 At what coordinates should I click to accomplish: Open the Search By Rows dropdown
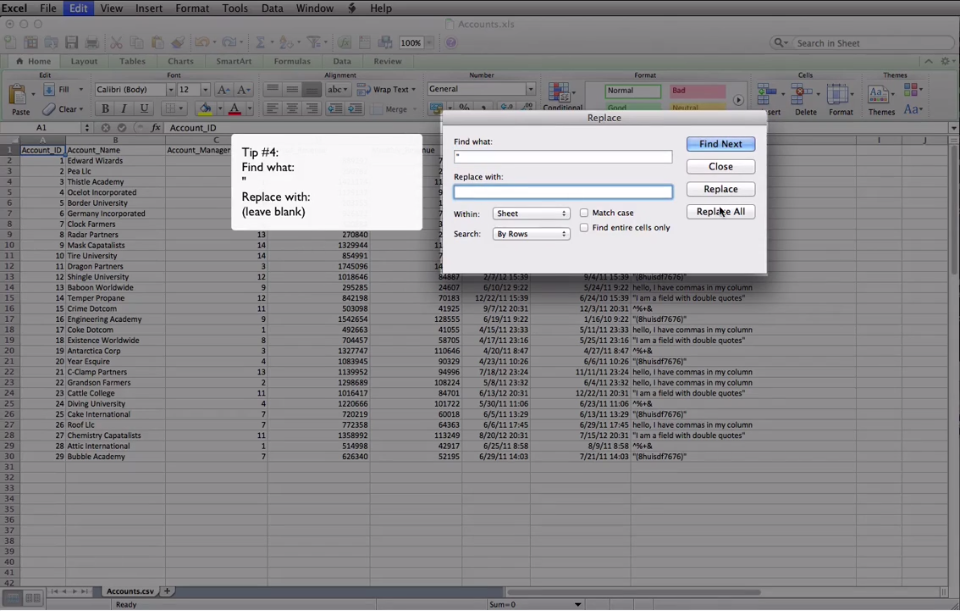(531, 234)
